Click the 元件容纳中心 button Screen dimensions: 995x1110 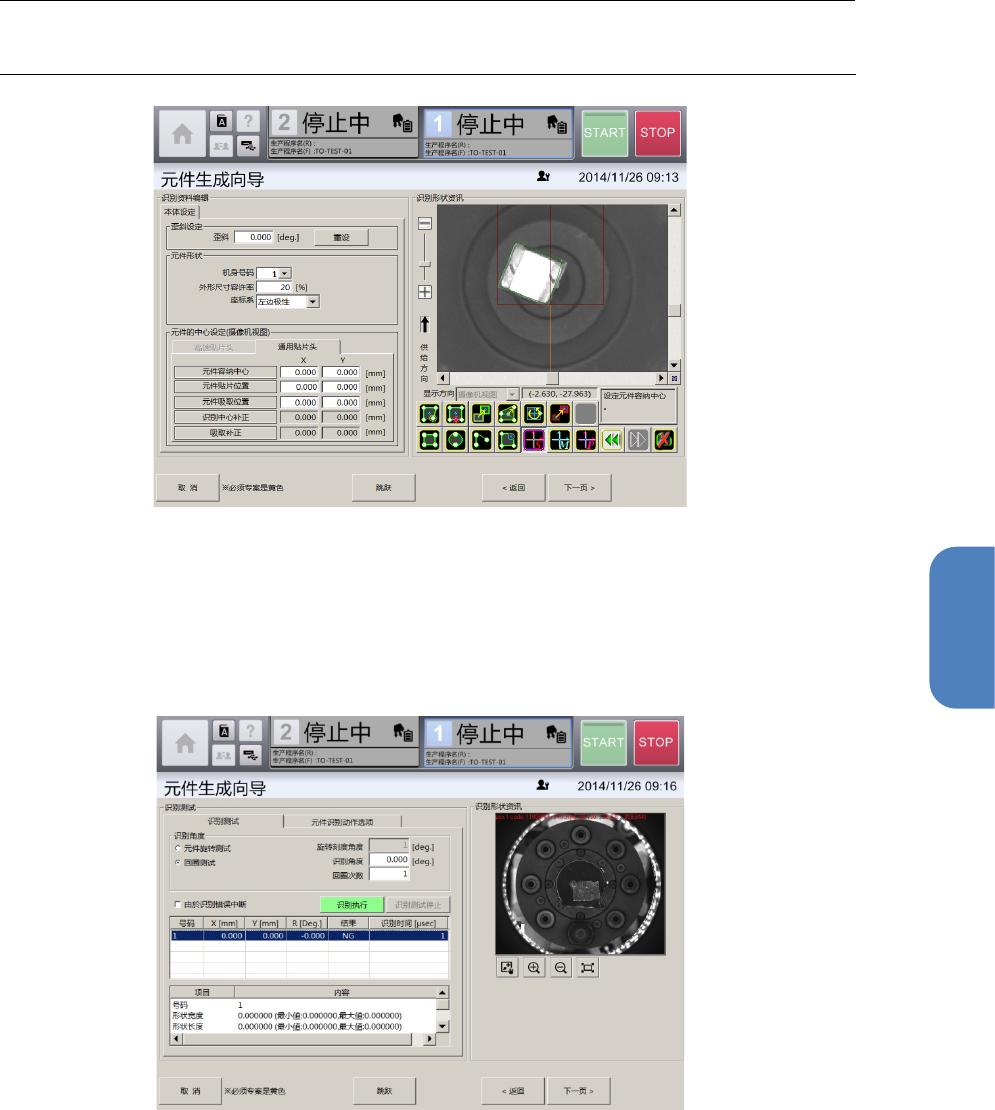tap(226, 372)
